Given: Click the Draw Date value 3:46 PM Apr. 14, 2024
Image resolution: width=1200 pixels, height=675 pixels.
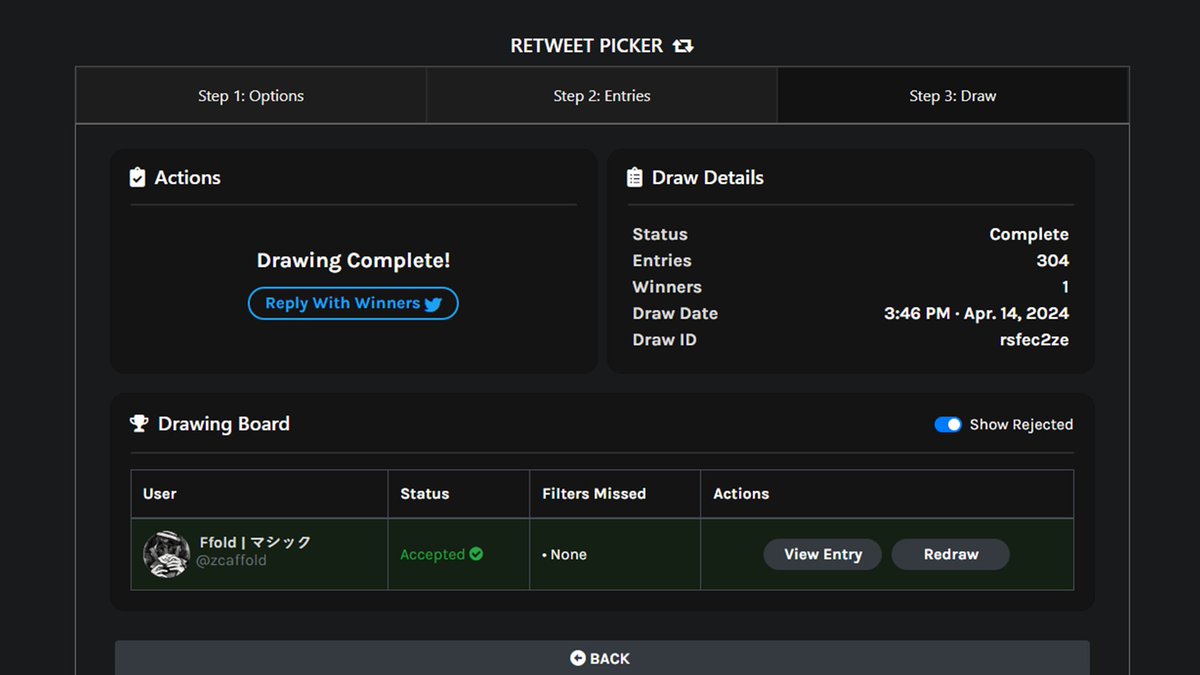Looking at the screenshot, I should pos(976,313).
